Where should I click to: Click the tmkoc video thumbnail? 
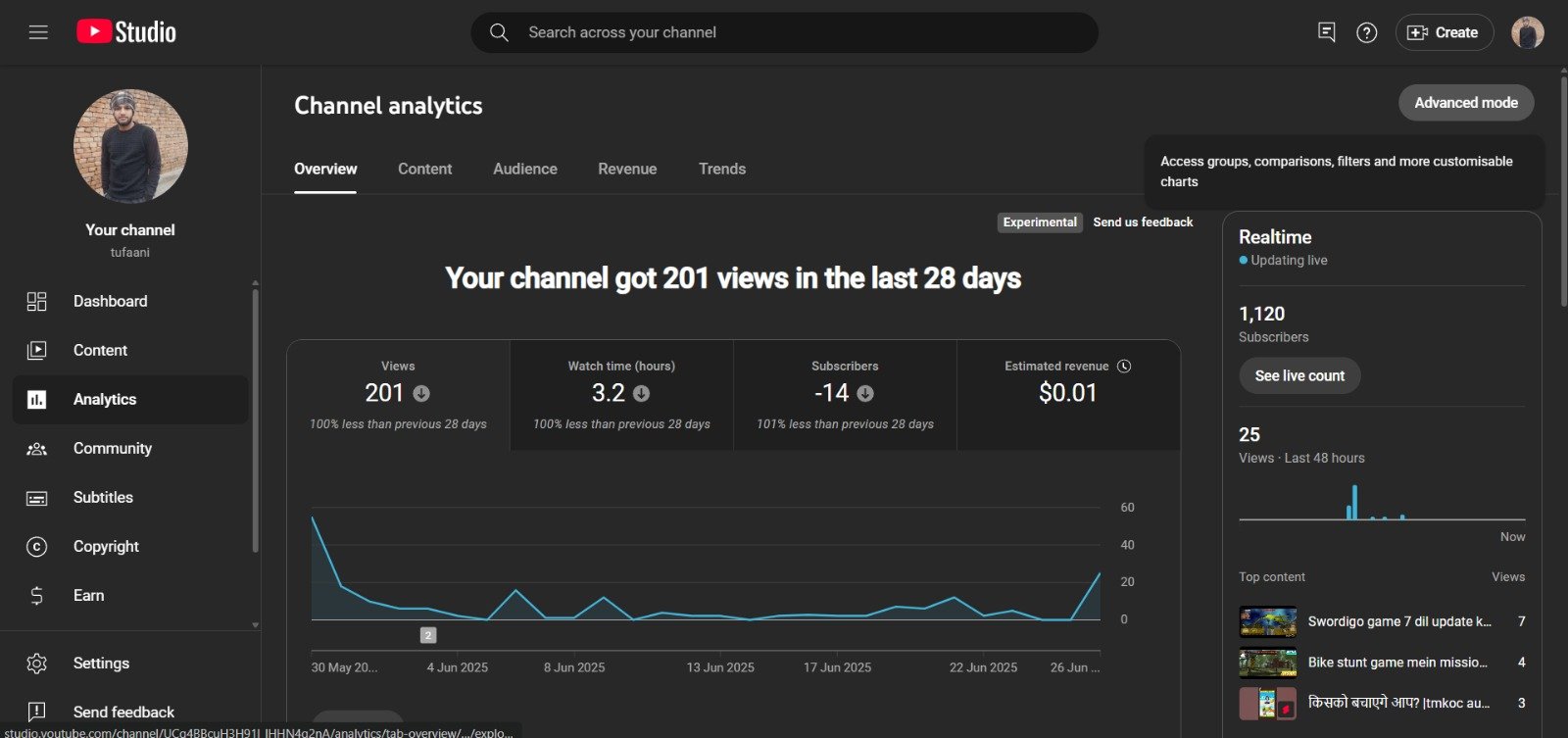1268,703
